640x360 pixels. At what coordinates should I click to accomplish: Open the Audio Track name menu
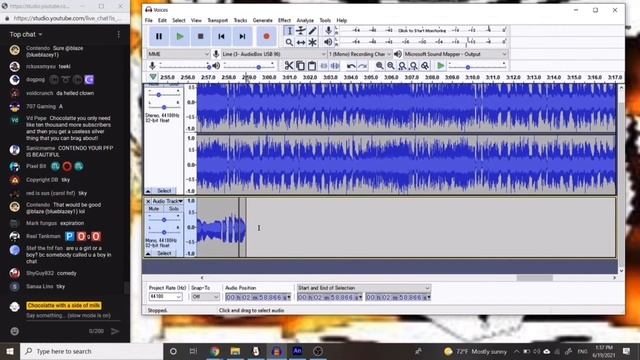tap(168, 201)
